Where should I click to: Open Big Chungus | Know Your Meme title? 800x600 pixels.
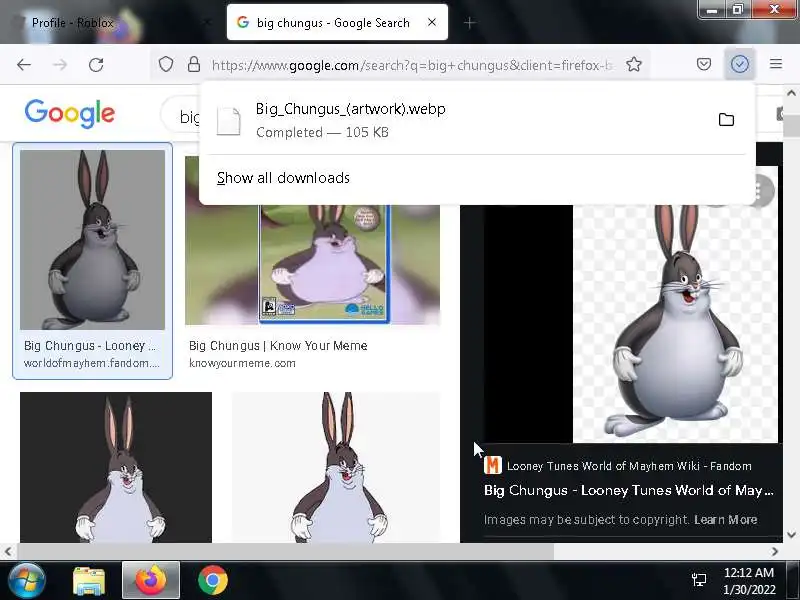[x=278, y=346]
